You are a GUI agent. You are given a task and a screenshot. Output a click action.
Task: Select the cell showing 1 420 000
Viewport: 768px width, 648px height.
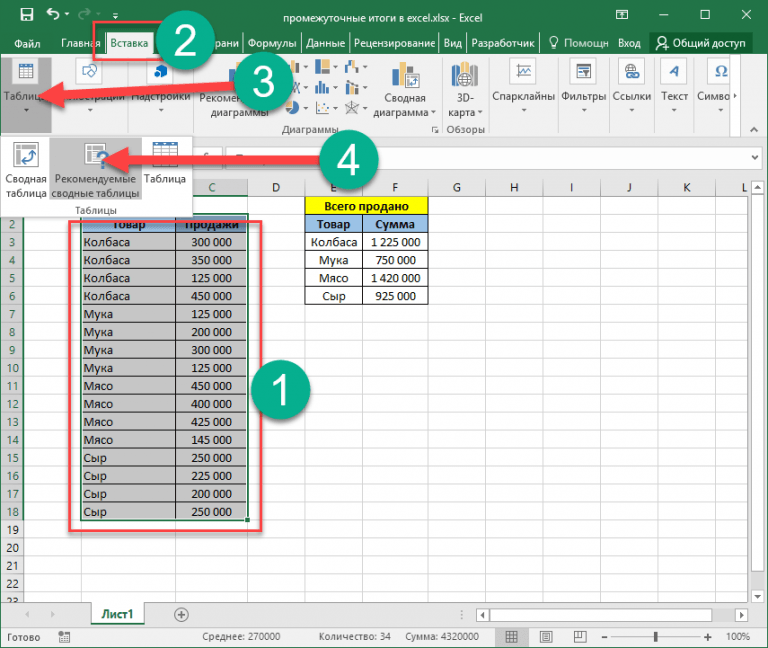[395, 278]
